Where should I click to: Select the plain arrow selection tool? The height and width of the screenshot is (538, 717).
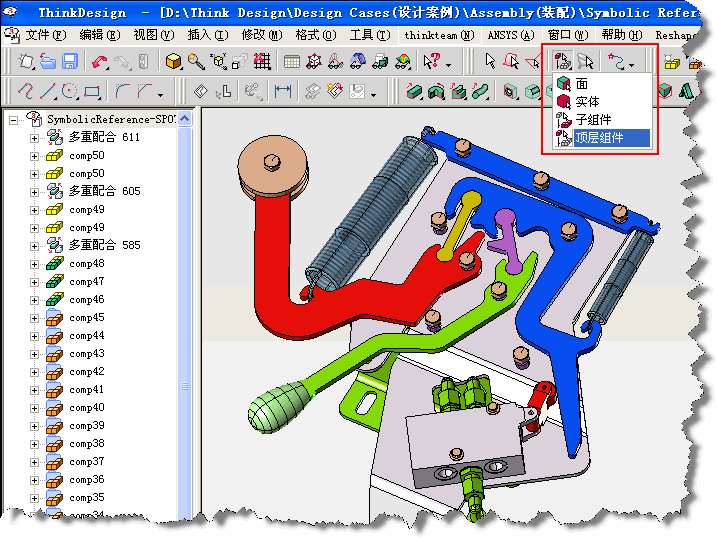(490, 61)
